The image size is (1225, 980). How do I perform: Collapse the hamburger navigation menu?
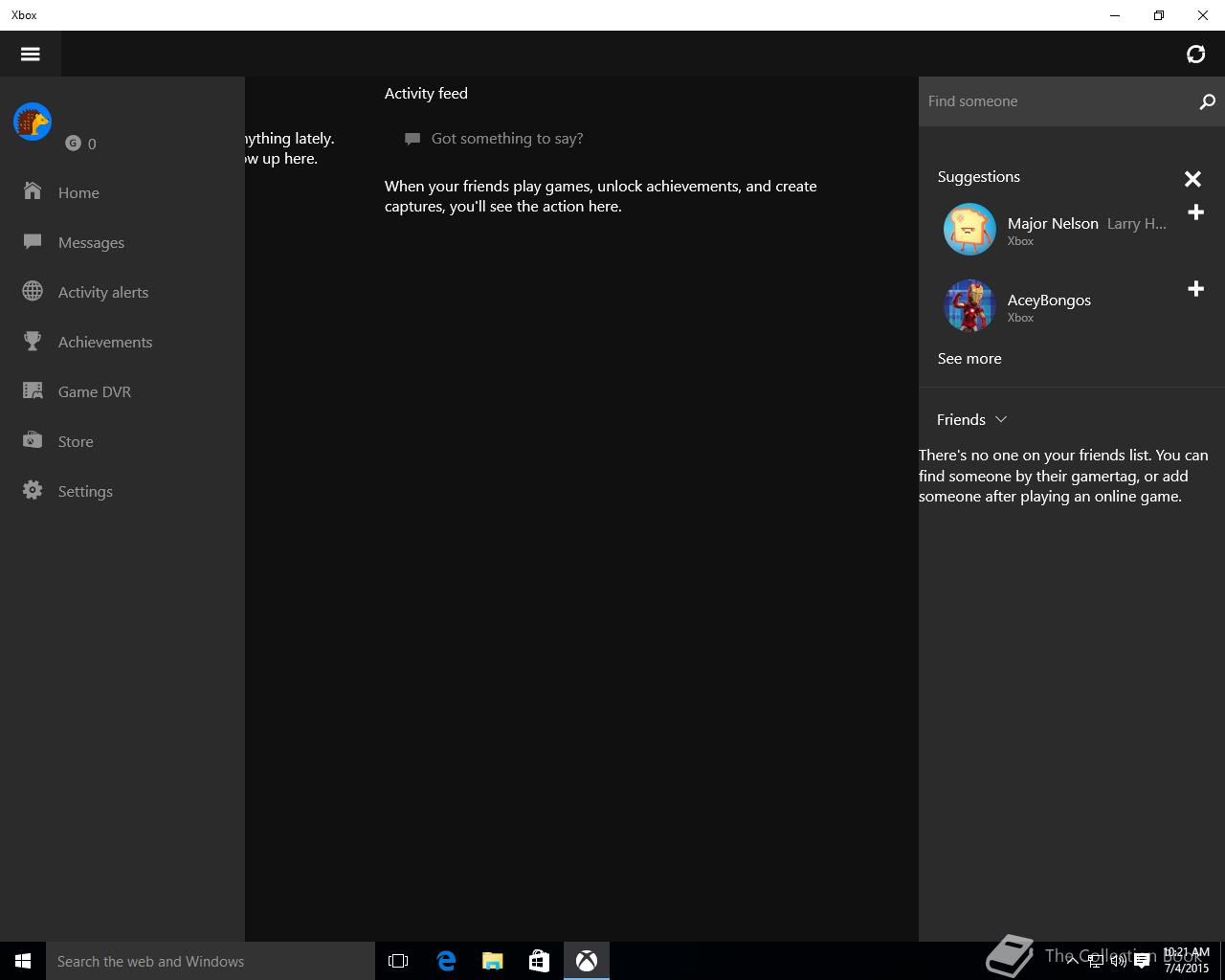point(31,54)
